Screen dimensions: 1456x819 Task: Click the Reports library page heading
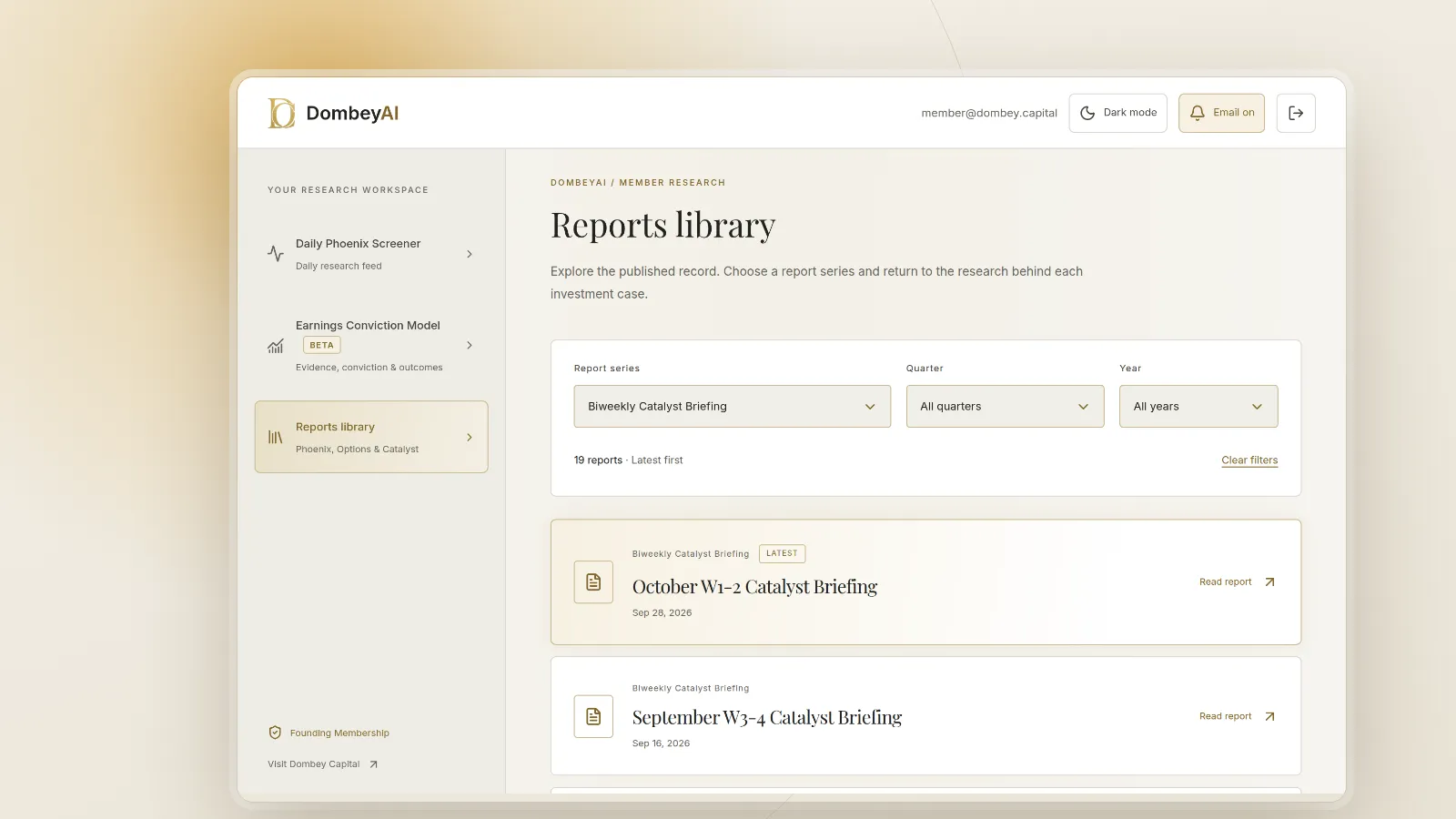pos(663,226)
